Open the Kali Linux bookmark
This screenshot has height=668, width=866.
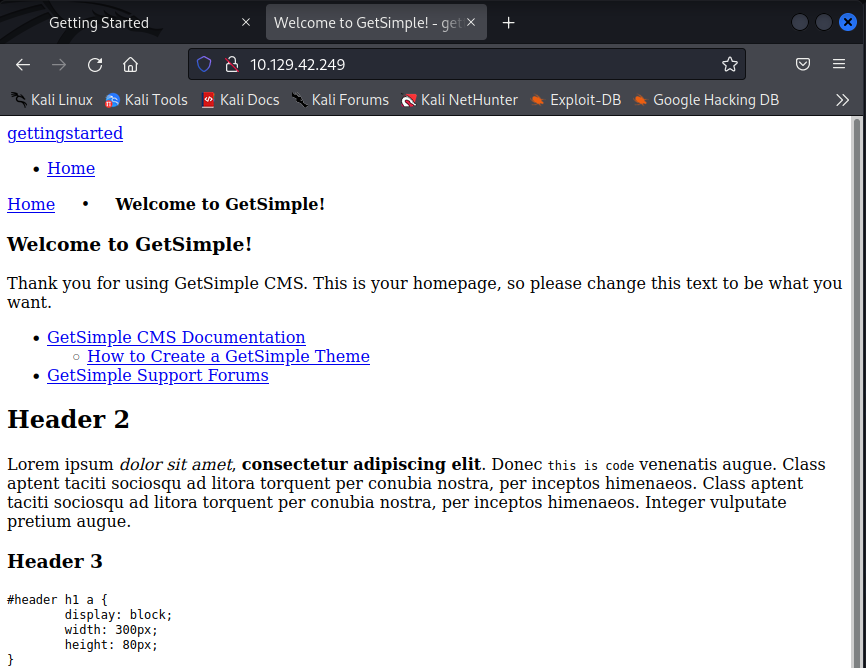(52, 100)
